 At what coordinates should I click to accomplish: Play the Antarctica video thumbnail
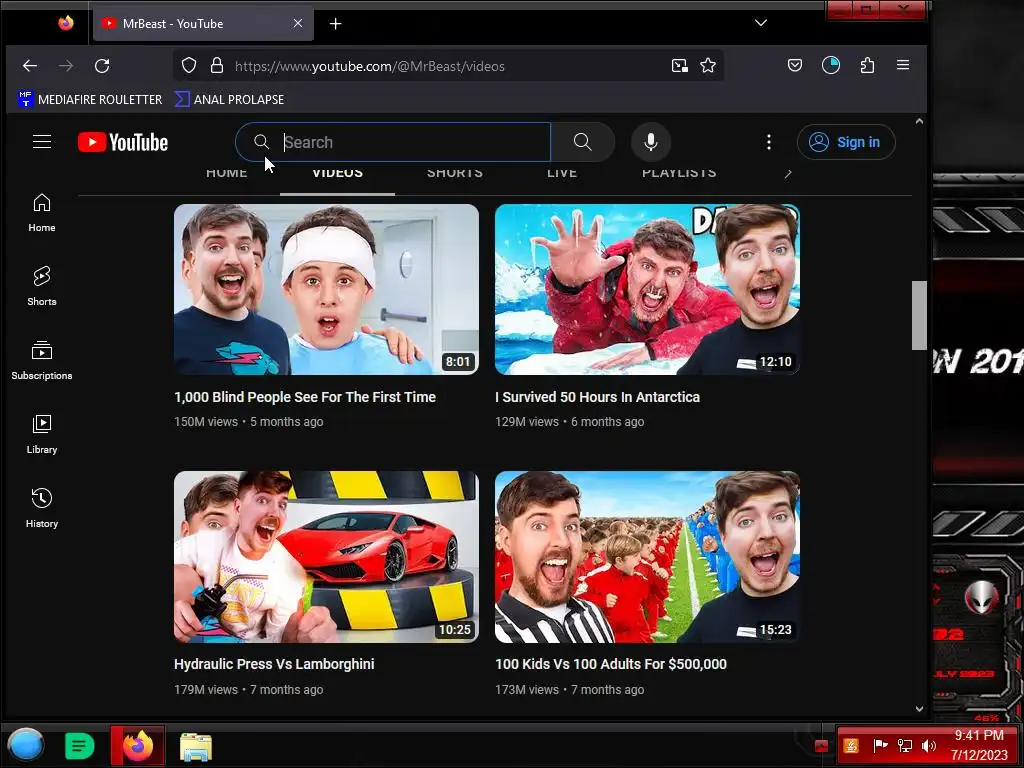click(x=647, y=289)
